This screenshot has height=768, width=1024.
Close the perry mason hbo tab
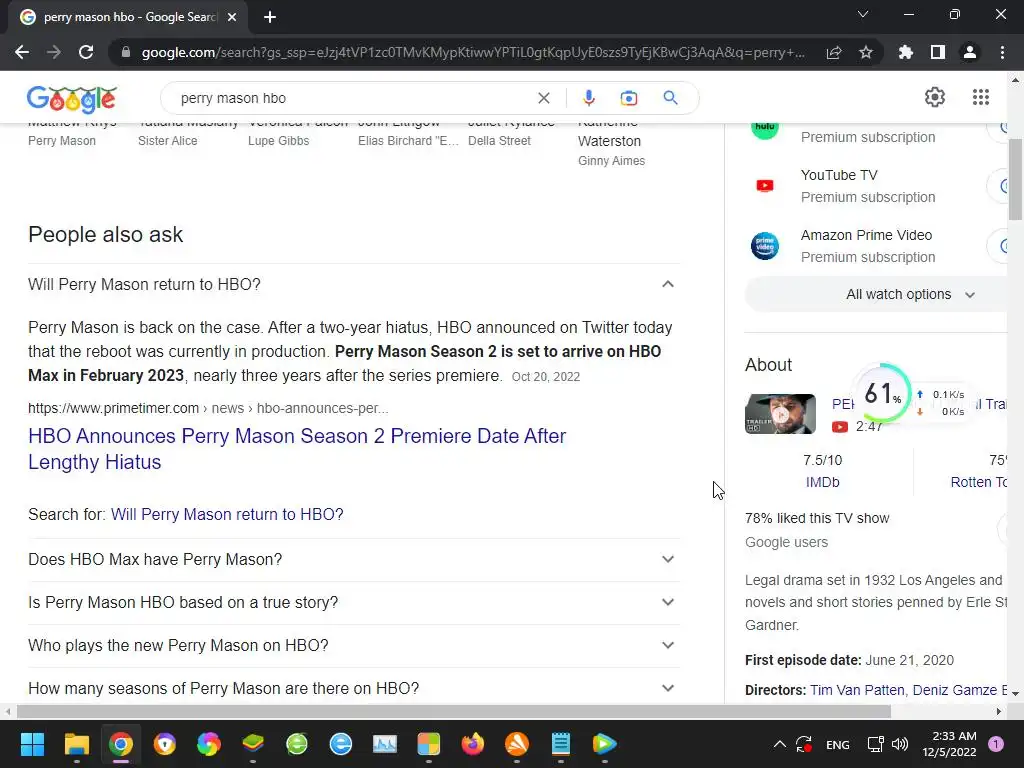[232, 18]
